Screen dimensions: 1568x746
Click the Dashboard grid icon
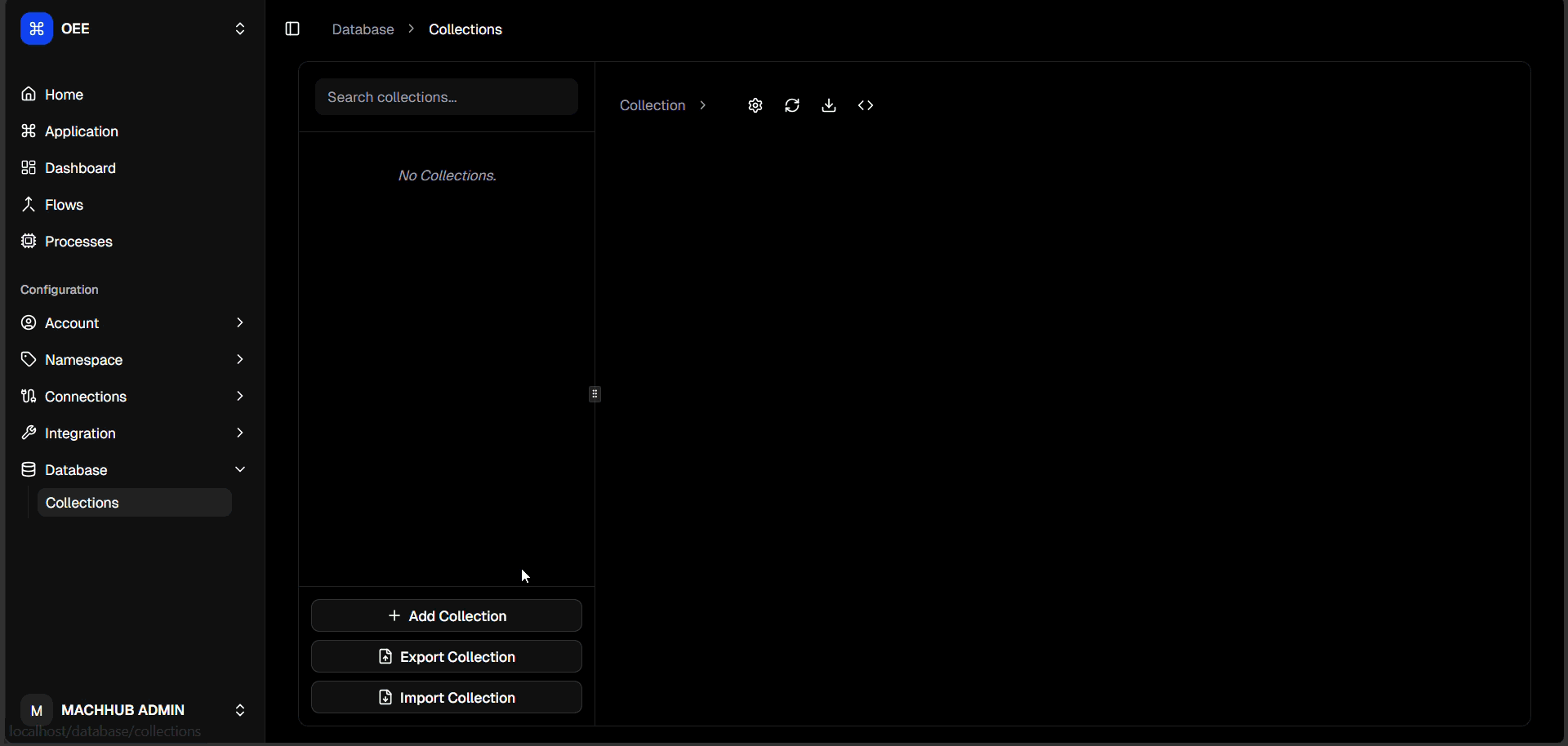pos(29,167)
